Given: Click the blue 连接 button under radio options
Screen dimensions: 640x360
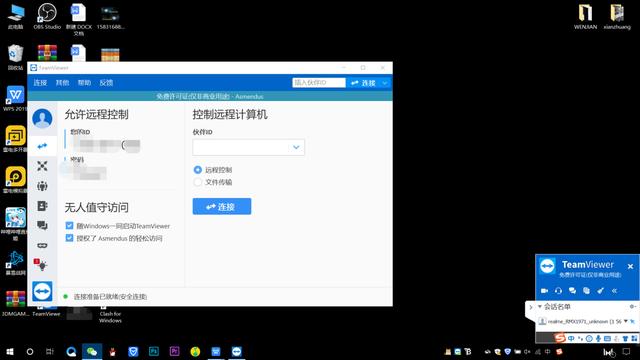Looking at the screenshot, I should point(222,207).
